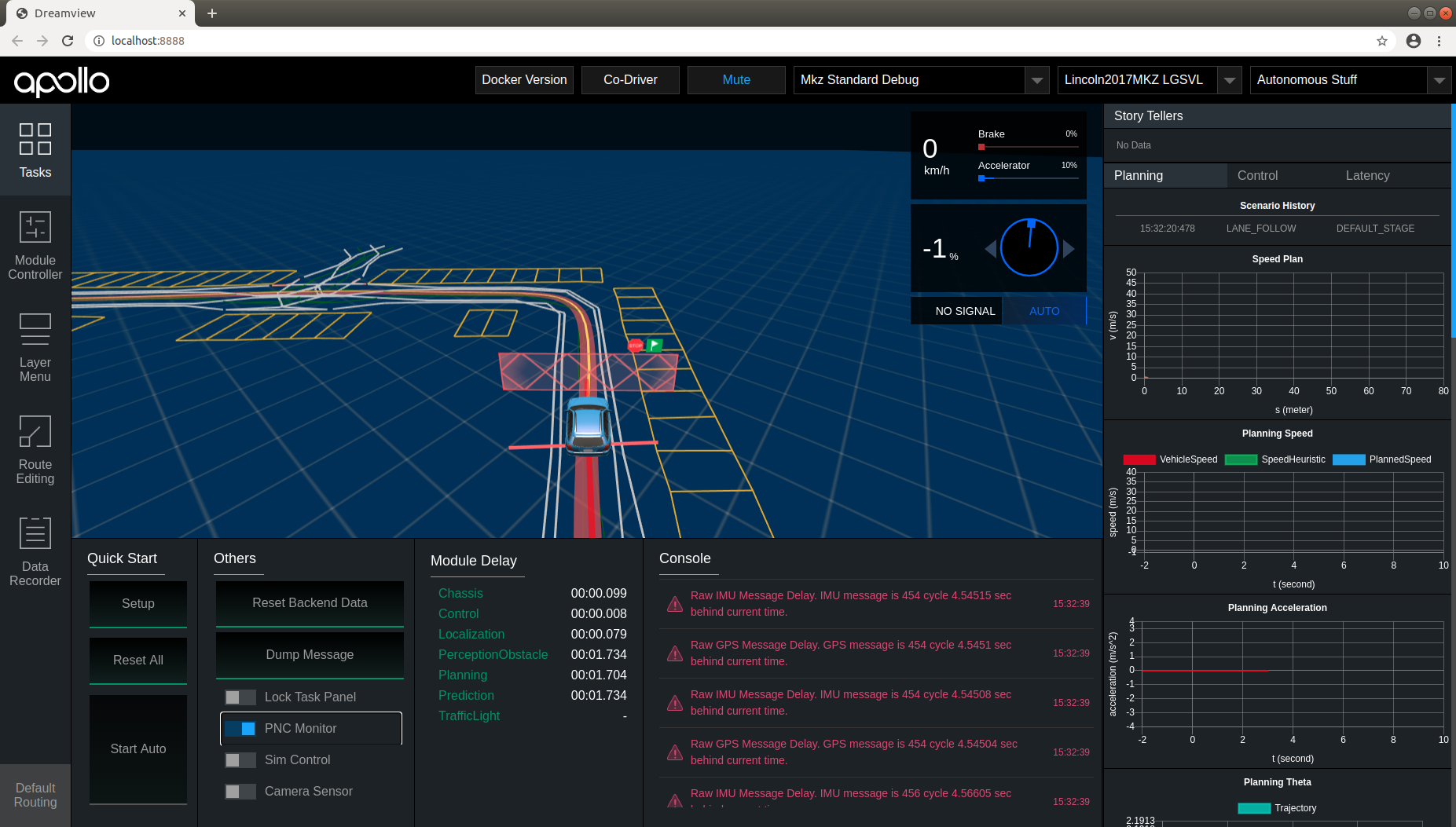The height and width of the screenshot is (827, 1456).
Task: Disable the PNC Monitor toggle
Action: [240, 728]
